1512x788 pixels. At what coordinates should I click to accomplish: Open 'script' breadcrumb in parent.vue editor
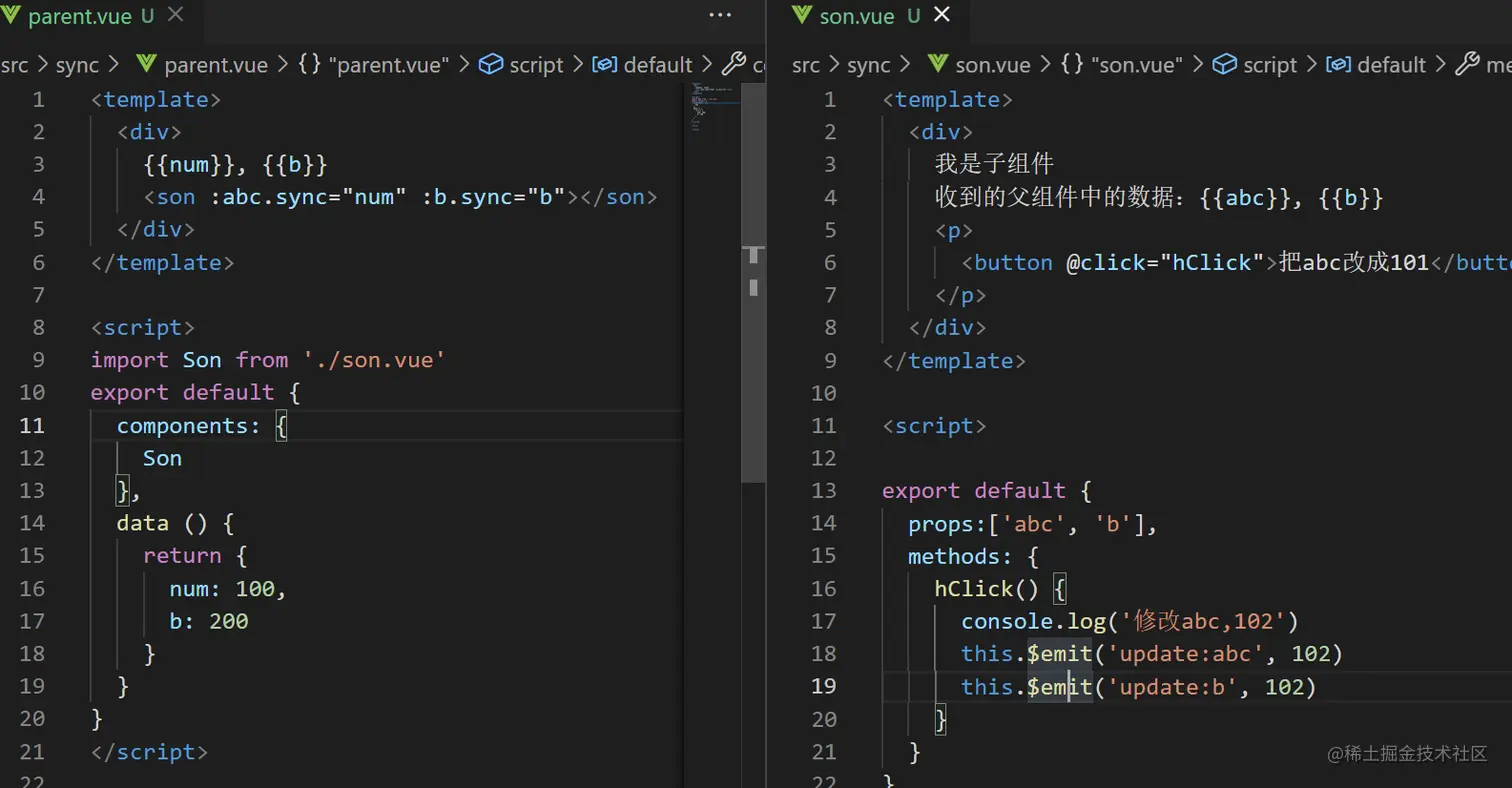tap(522, 65)
